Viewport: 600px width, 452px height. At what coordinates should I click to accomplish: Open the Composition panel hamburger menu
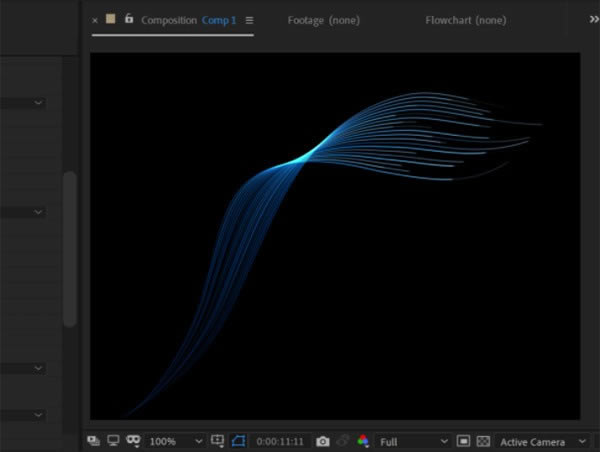click(x=249, y=20)
